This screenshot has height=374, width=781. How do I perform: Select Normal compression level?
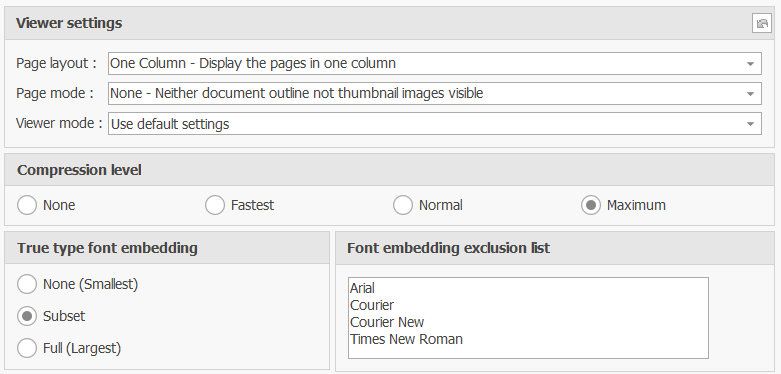point(402,205)
